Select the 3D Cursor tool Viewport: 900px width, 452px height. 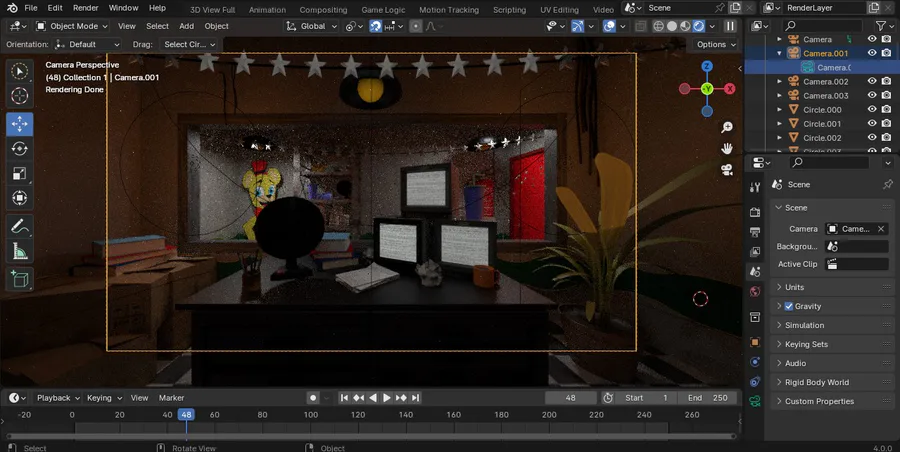[x=20, y=95]
